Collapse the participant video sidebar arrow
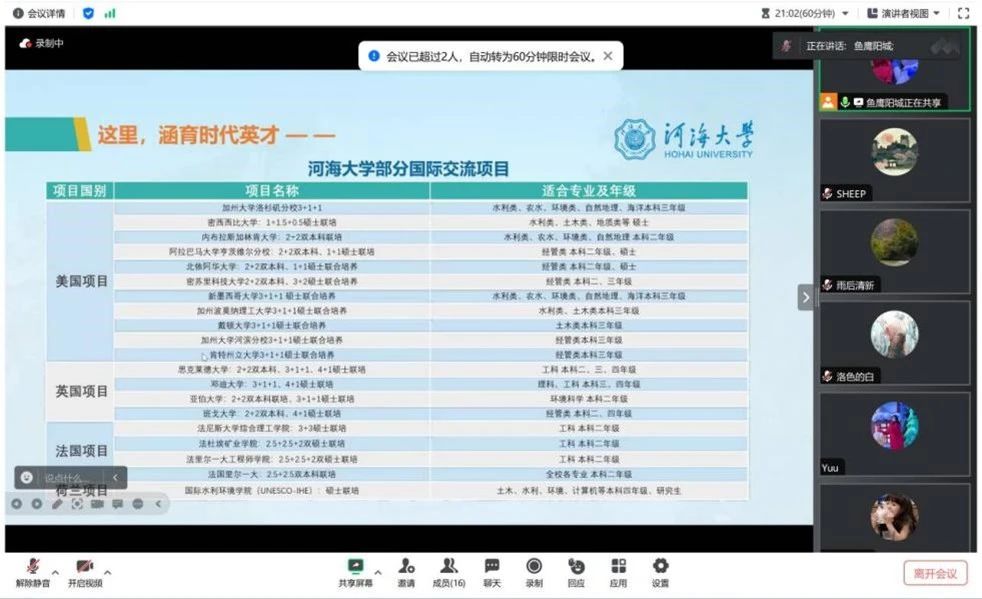The width and height of the screenshot is (982, 599). click(805, 297)
